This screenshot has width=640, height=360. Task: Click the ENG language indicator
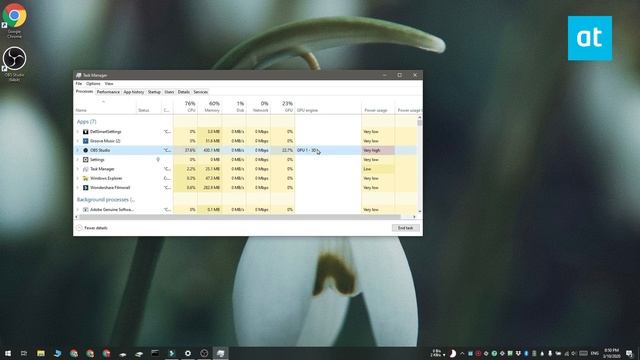pos(595,353)
